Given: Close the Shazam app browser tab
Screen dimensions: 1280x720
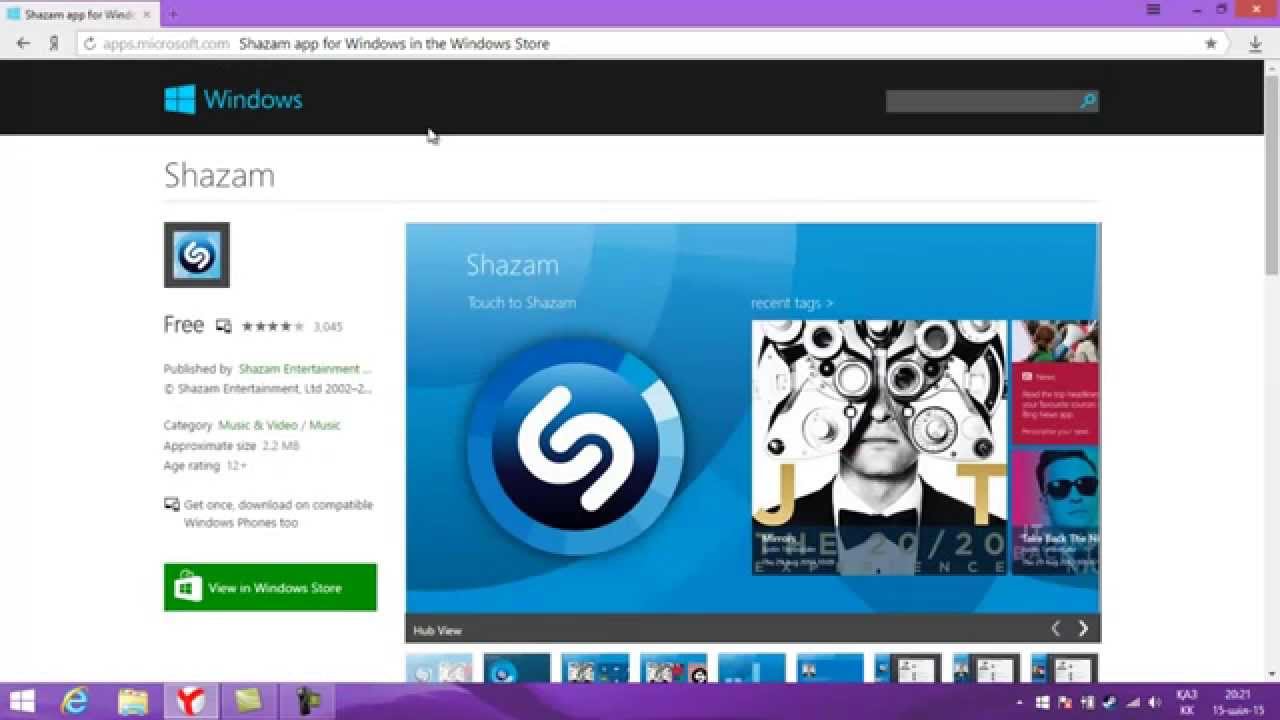Looking at the screenshot, I should click(148, 14).
